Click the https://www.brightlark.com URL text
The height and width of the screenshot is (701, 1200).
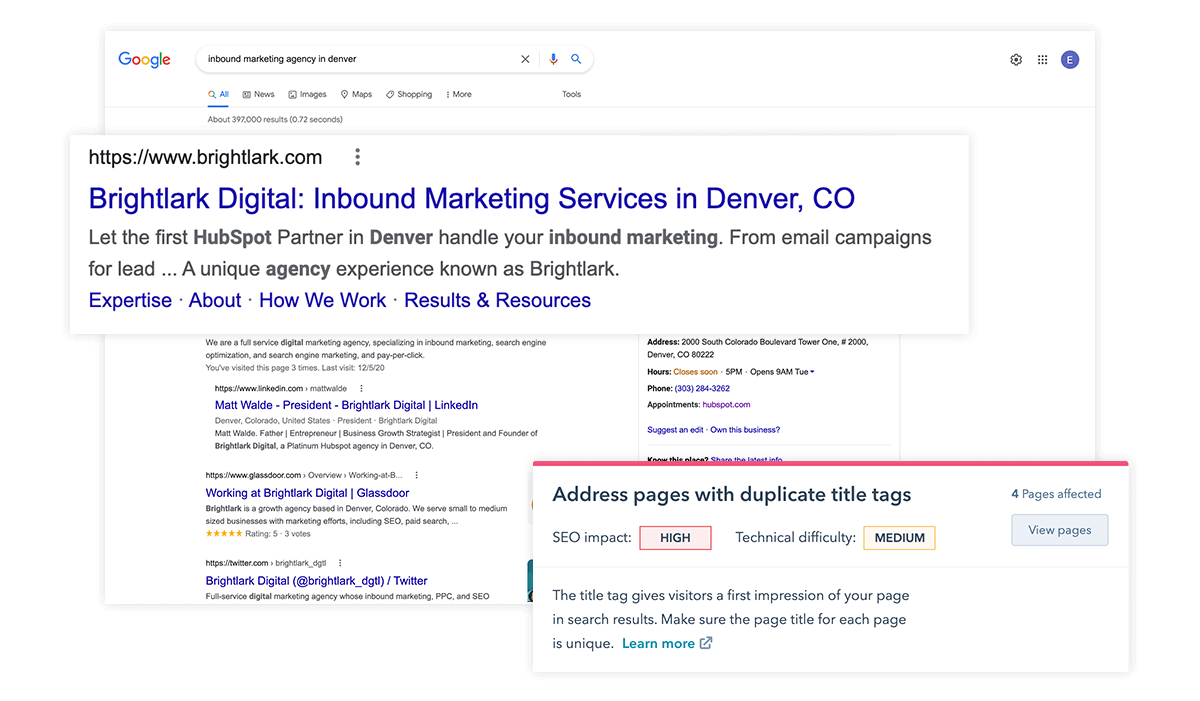205,157
